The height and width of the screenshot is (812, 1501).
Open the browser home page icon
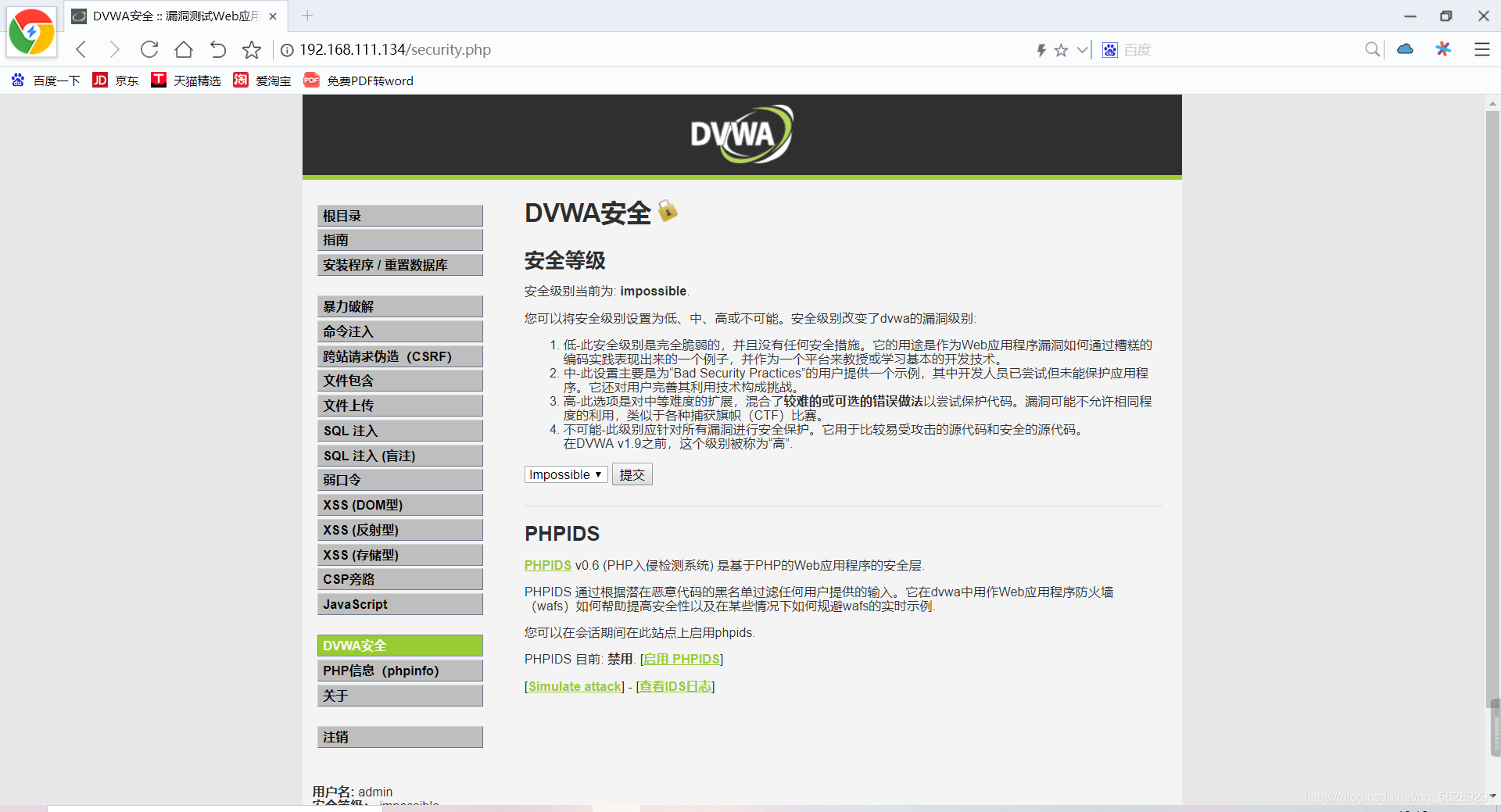(x=184, y=50)
